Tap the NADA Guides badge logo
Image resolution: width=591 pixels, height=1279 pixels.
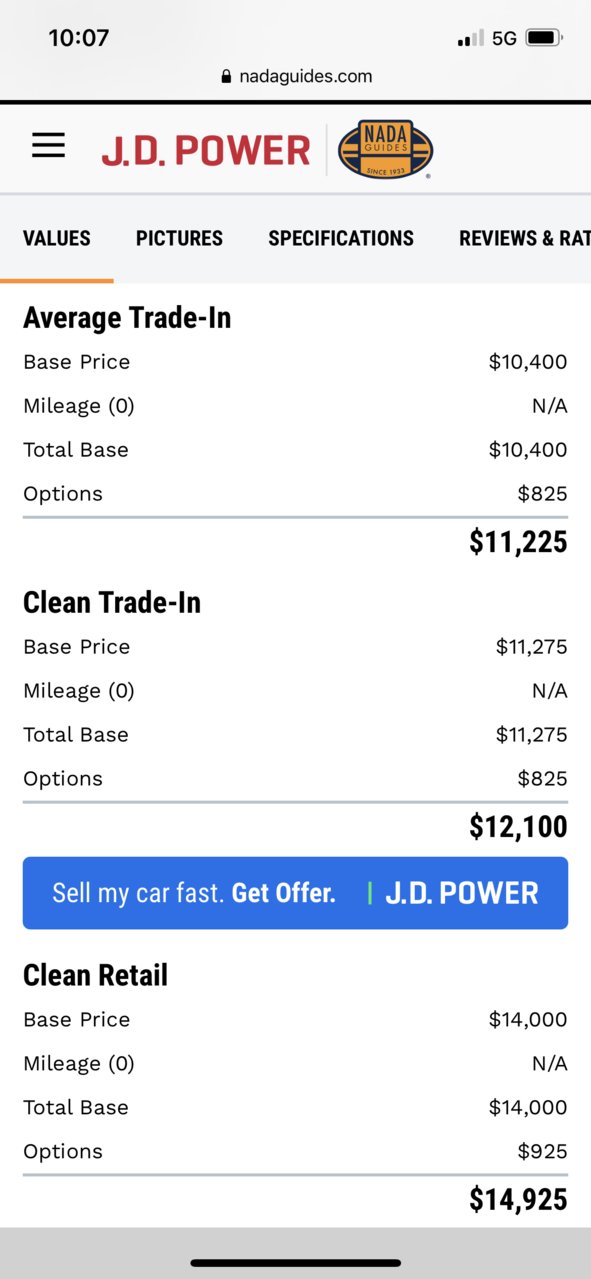click(385, 150)
